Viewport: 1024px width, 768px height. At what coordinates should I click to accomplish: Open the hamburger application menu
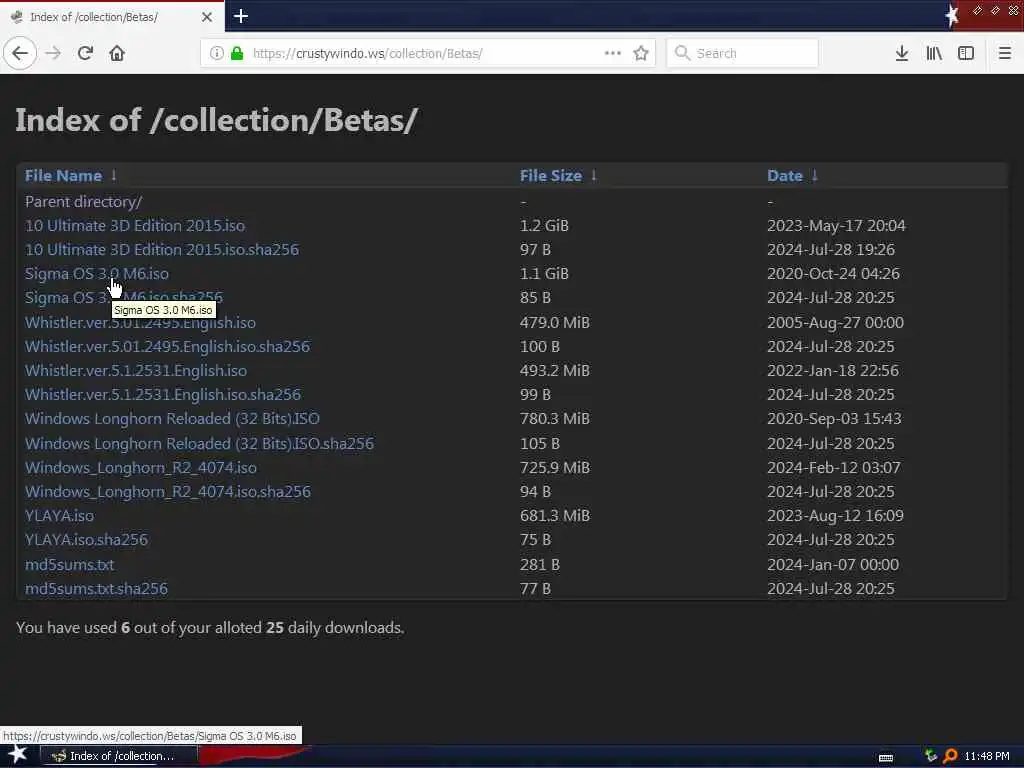(x=1005, y=53)
